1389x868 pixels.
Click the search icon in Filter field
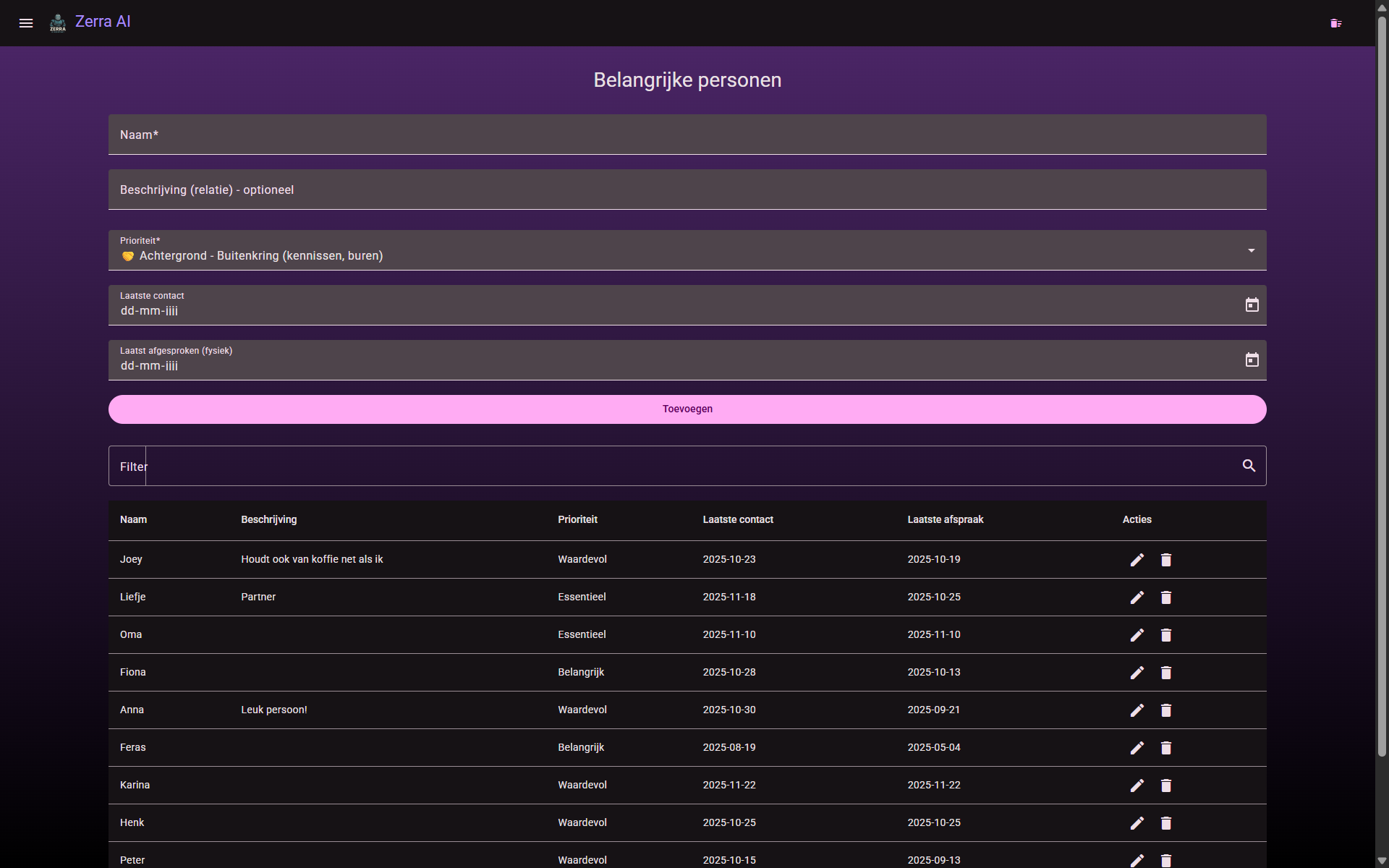pos(1249,466)
